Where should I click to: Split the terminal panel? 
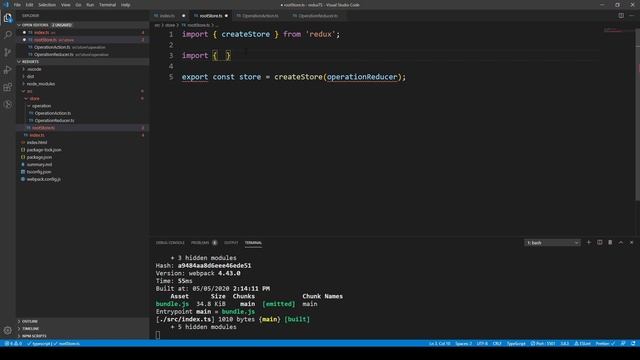(600, 242)
